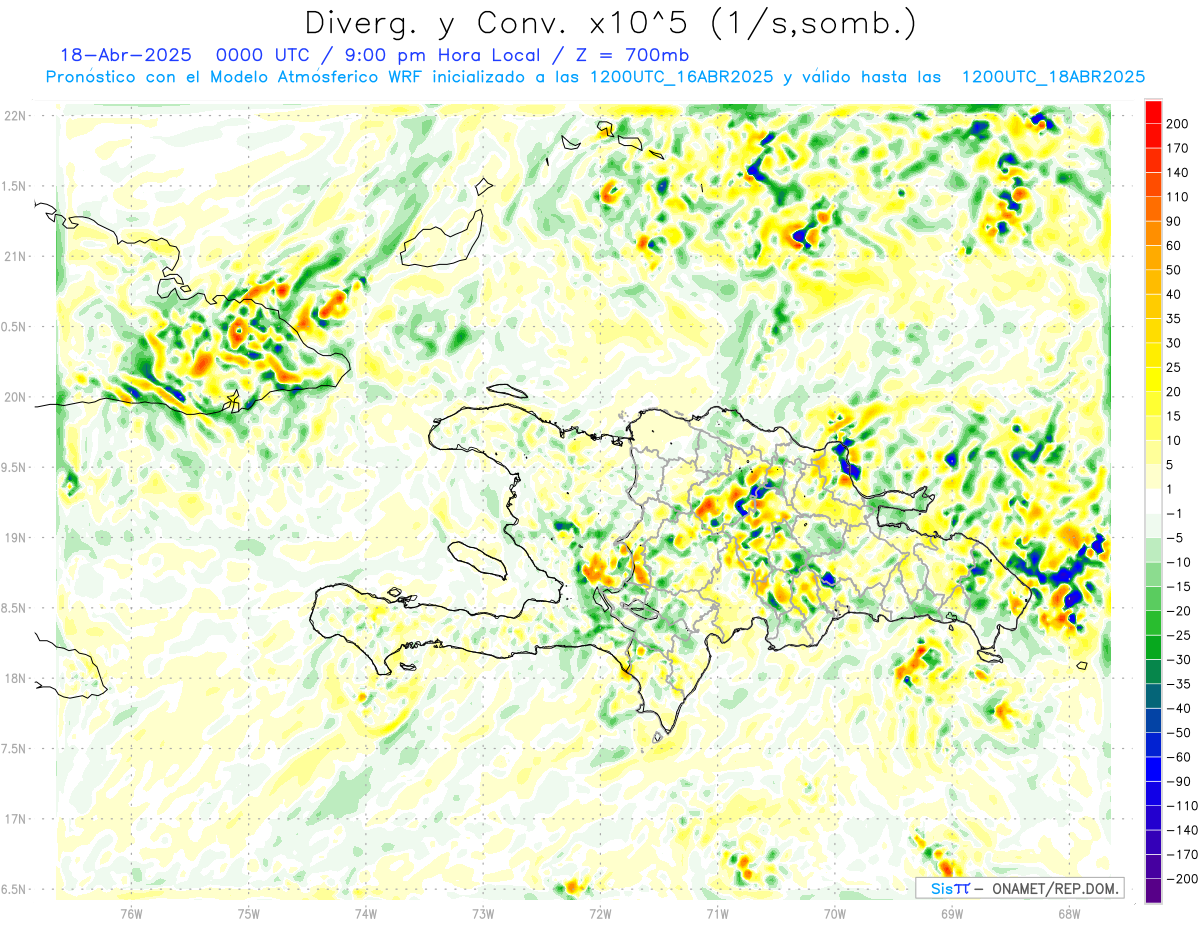
Task: Click latitude label '21N'
Action: (15, 256)
